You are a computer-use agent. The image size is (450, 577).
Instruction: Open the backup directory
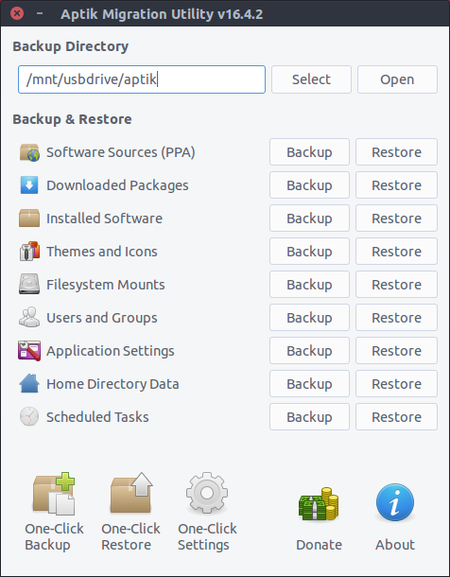tap(397, 79)
